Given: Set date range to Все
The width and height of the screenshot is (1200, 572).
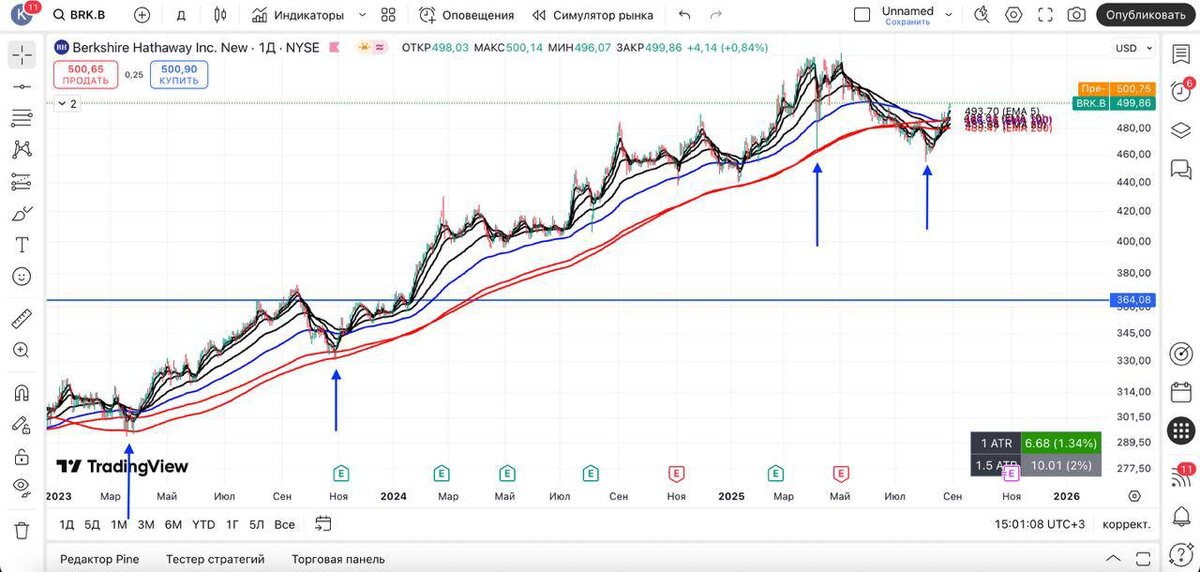Looking at the screenshot, I should coord(284,524).
